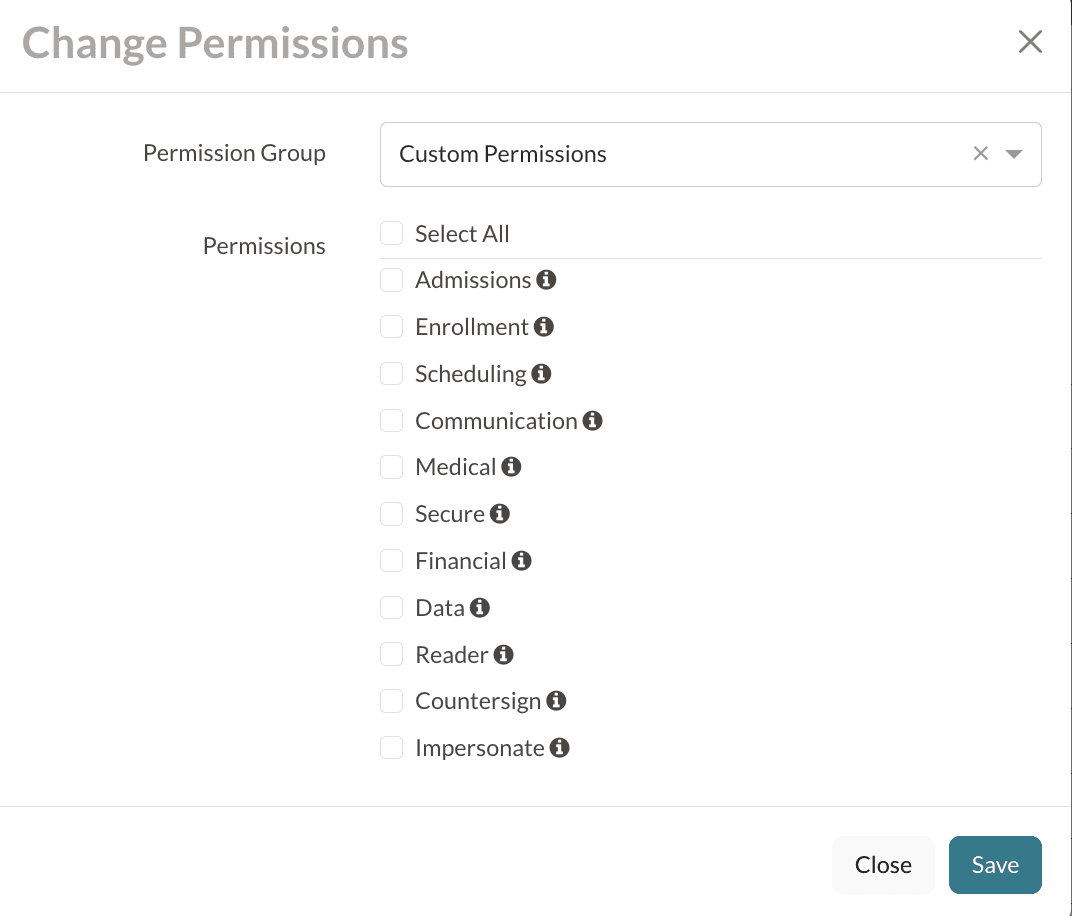1072x916 pixels.
Task: Click the info icon beside Countersign
Action: tap(556, 701)
